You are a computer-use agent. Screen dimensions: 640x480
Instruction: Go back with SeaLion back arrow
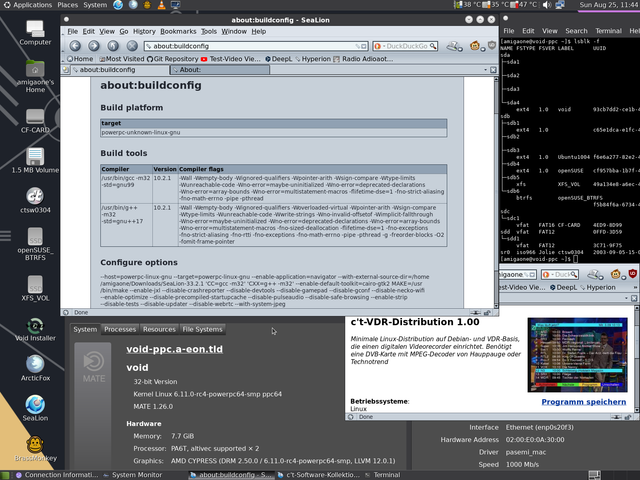75,46
